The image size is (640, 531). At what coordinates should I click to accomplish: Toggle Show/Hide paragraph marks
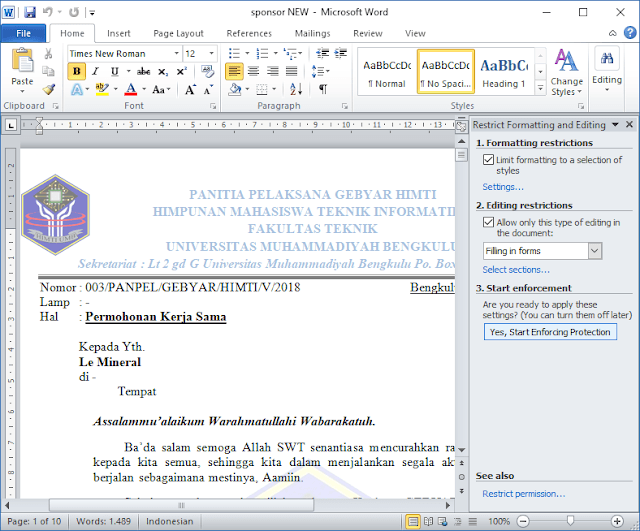click(x=323, y=89)
